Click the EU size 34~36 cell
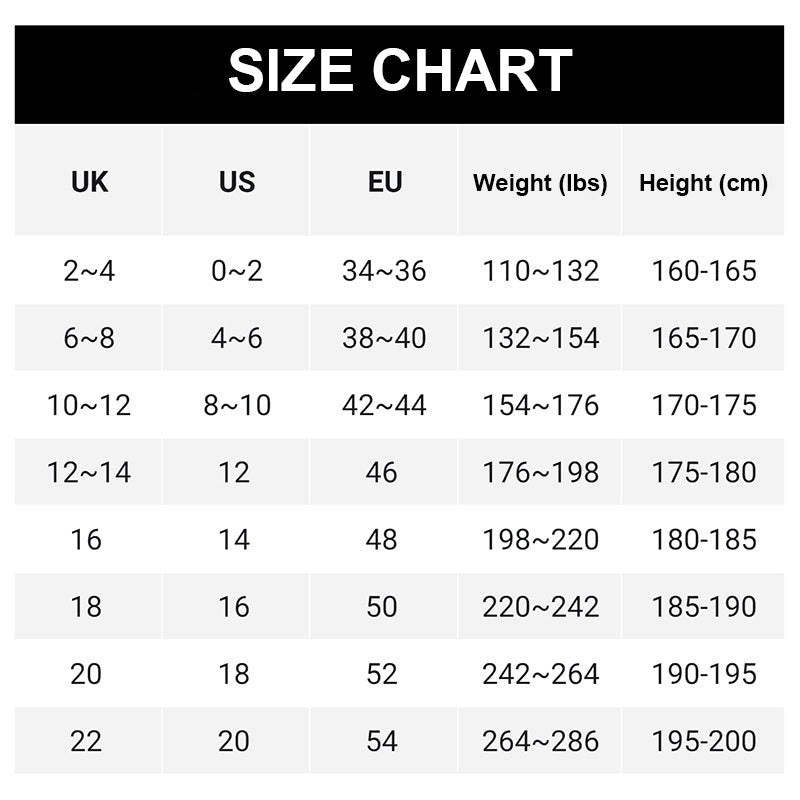800x800 pixels. coord(384,271)
